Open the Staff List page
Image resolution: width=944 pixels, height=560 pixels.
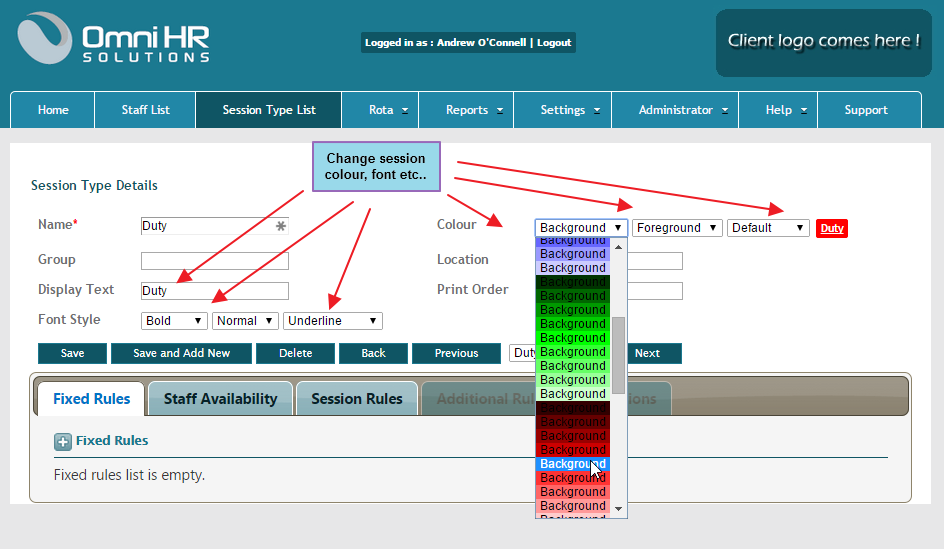[145, 110]
